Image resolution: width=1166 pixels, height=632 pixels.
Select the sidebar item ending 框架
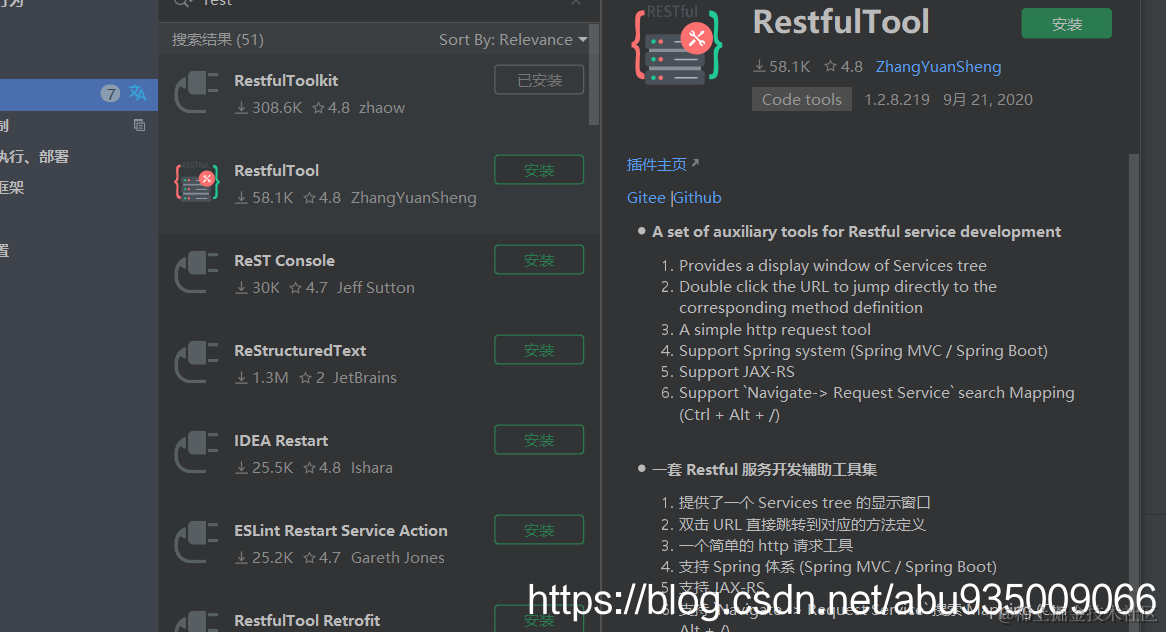(x=12, y=188)
